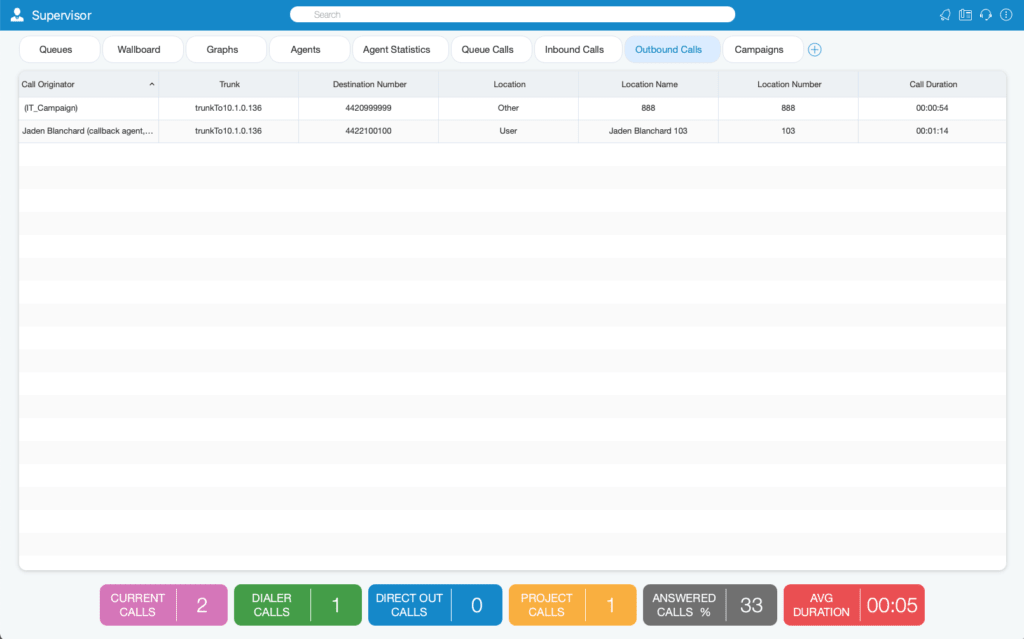Click the Supervisor user profile icon
The height and width of the screenshot is (639, 1024).
(x=17, y=15)
